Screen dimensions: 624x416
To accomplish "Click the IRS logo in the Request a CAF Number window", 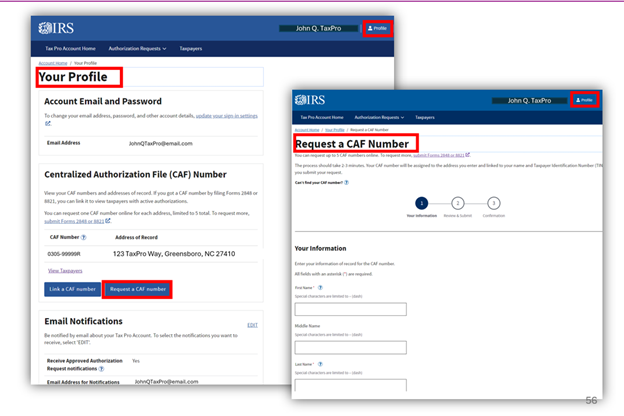I will click(x=310, y=100).
